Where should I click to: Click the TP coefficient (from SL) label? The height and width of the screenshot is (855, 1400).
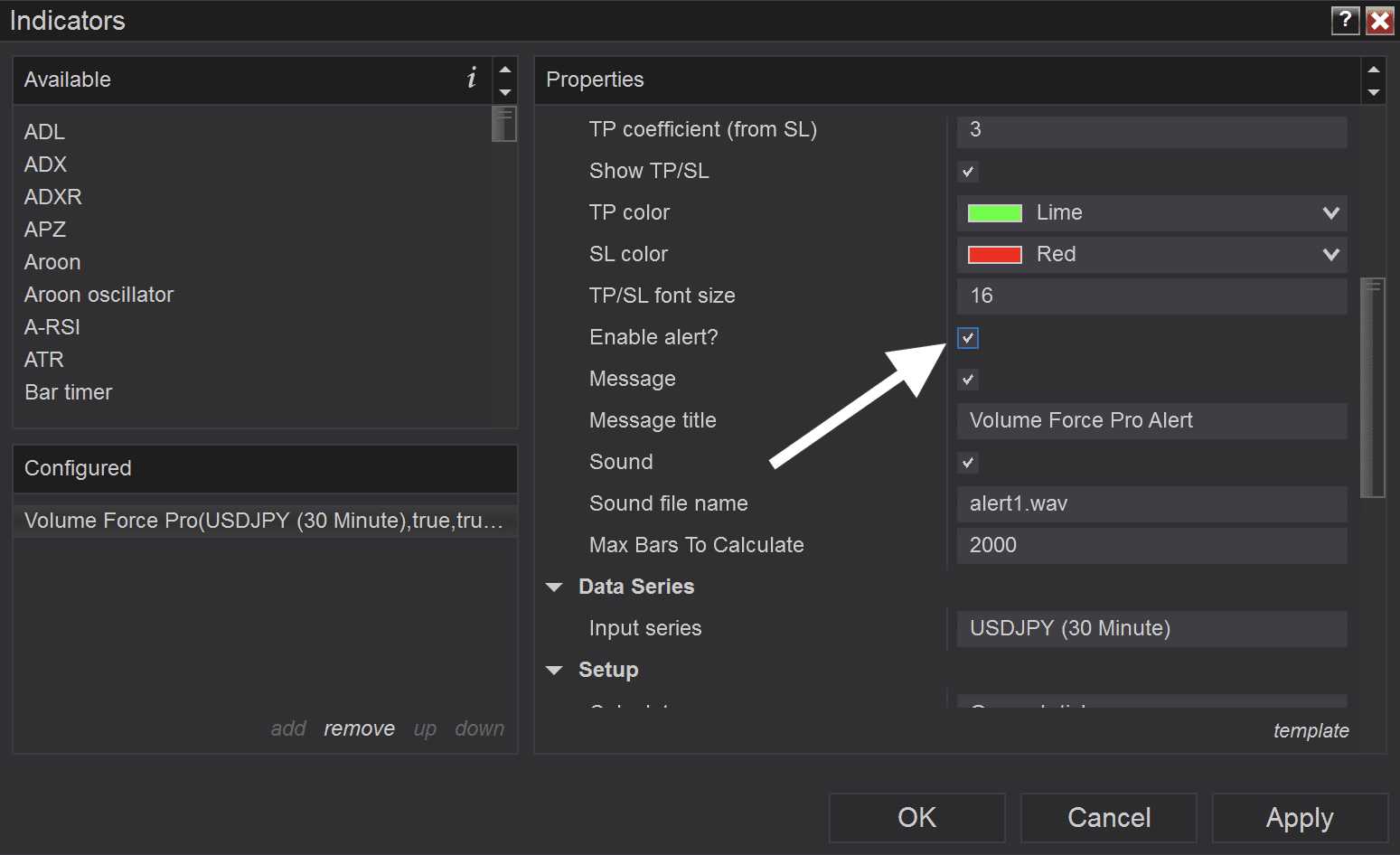point(703,130)
